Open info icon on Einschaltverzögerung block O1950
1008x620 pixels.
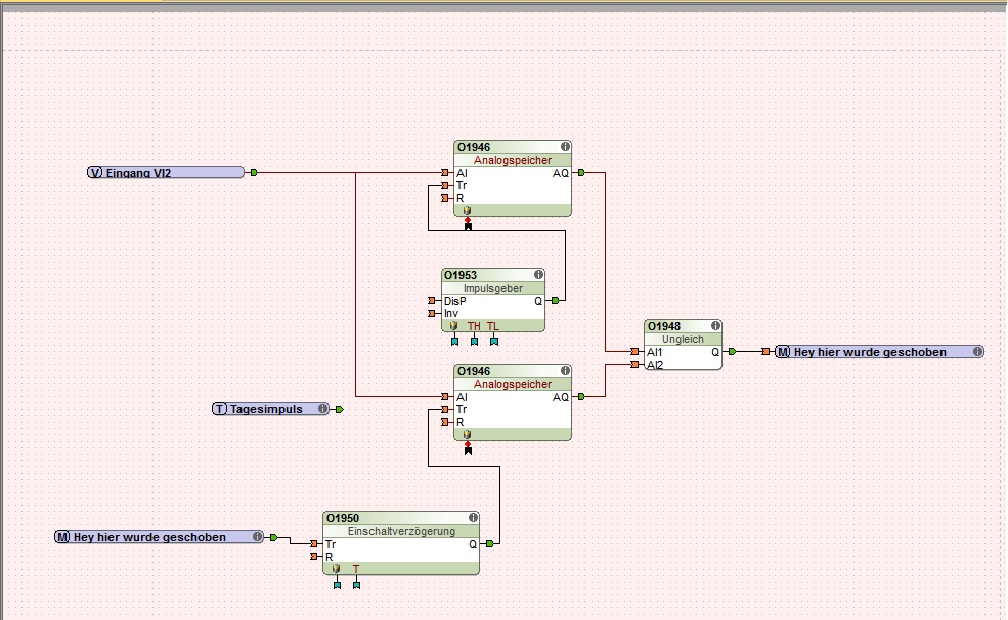[x=473, y=518]
